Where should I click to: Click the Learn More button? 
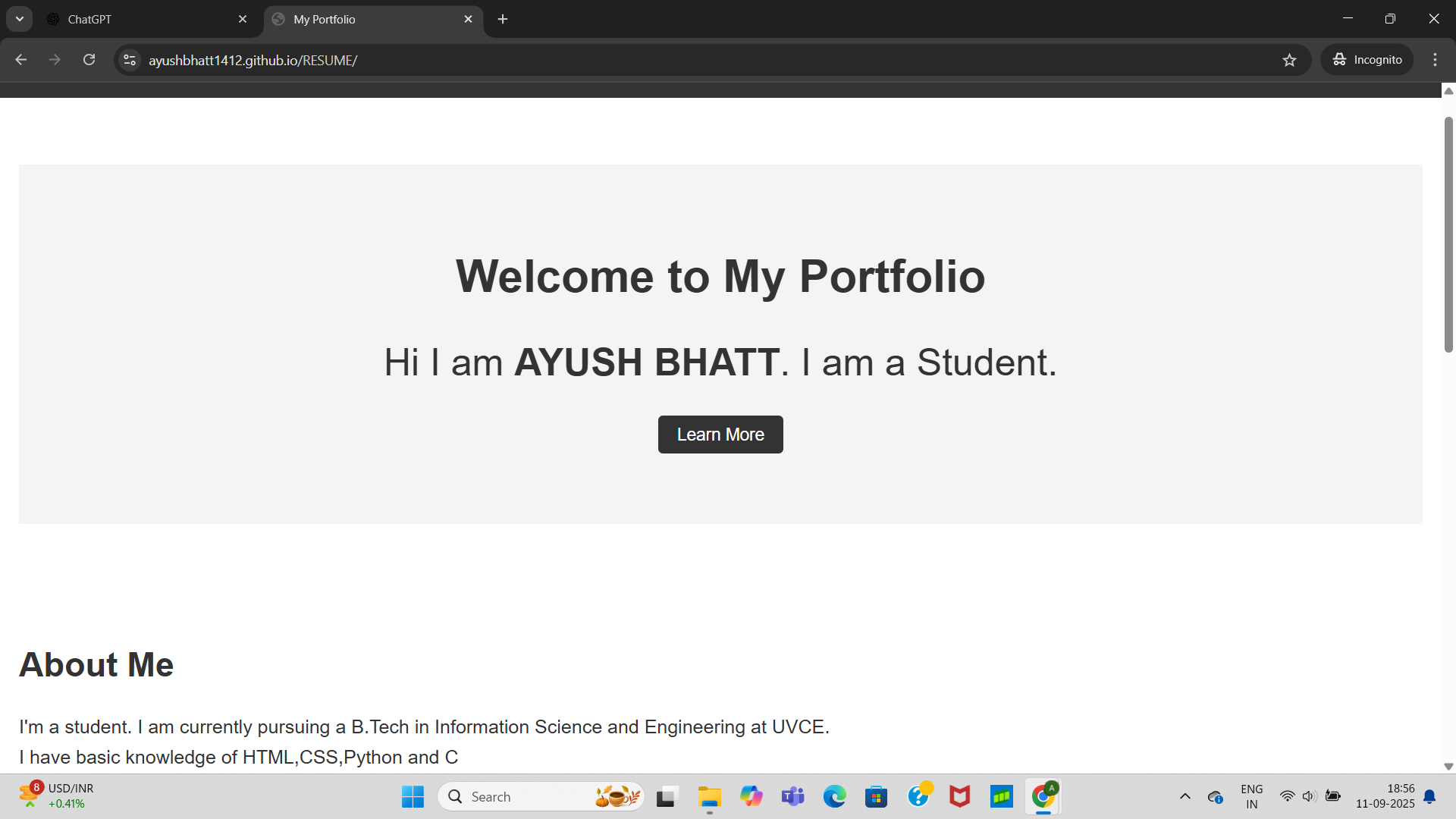pyautogui.click(x=720, y=435)
